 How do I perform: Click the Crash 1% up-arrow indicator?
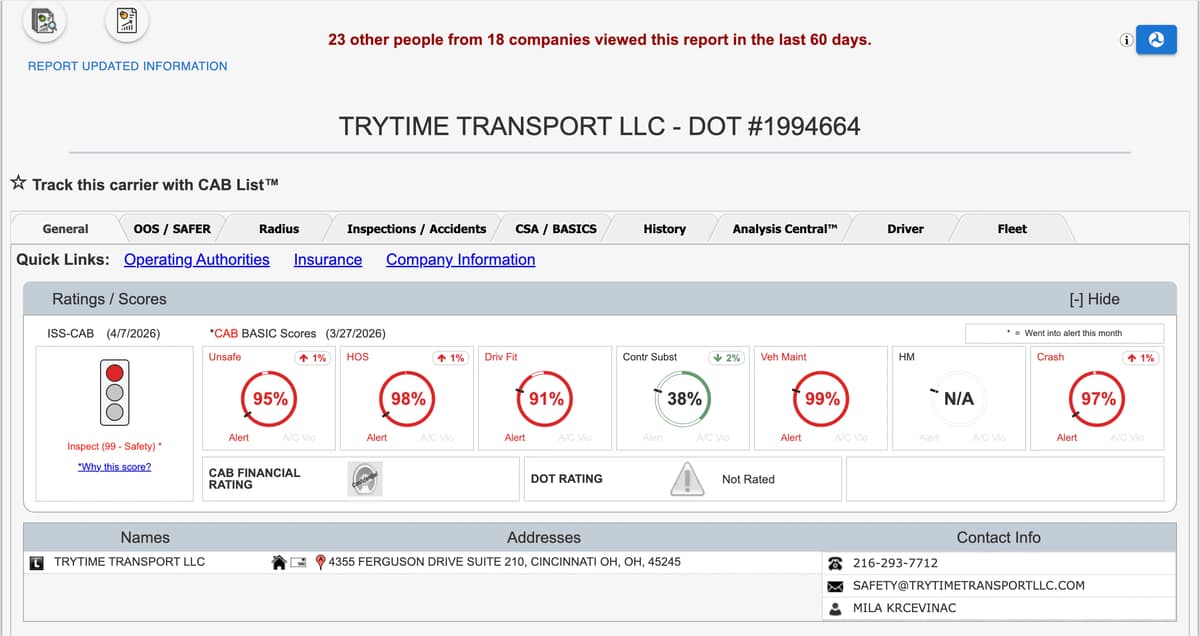click(x=1142, y=358)
